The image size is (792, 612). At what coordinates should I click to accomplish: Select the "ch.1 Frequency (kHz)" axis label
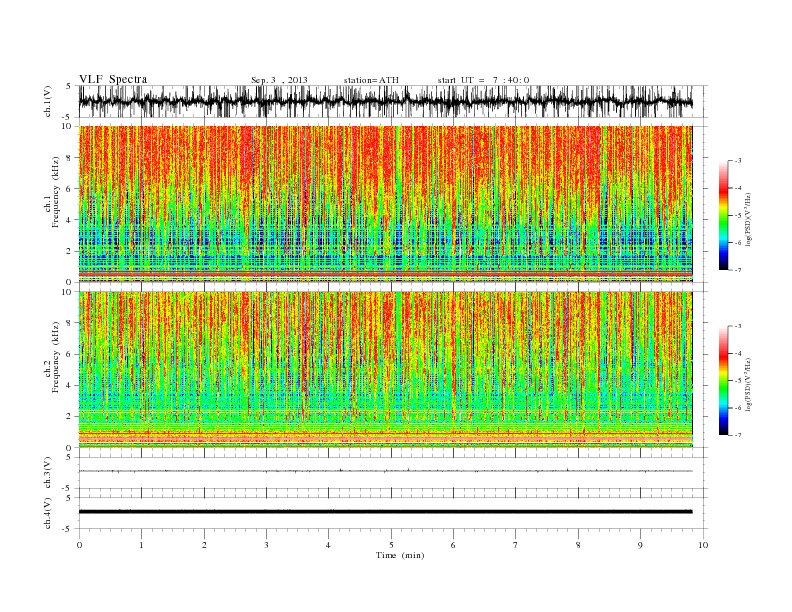pyautogui.click(x=52, y=192)
